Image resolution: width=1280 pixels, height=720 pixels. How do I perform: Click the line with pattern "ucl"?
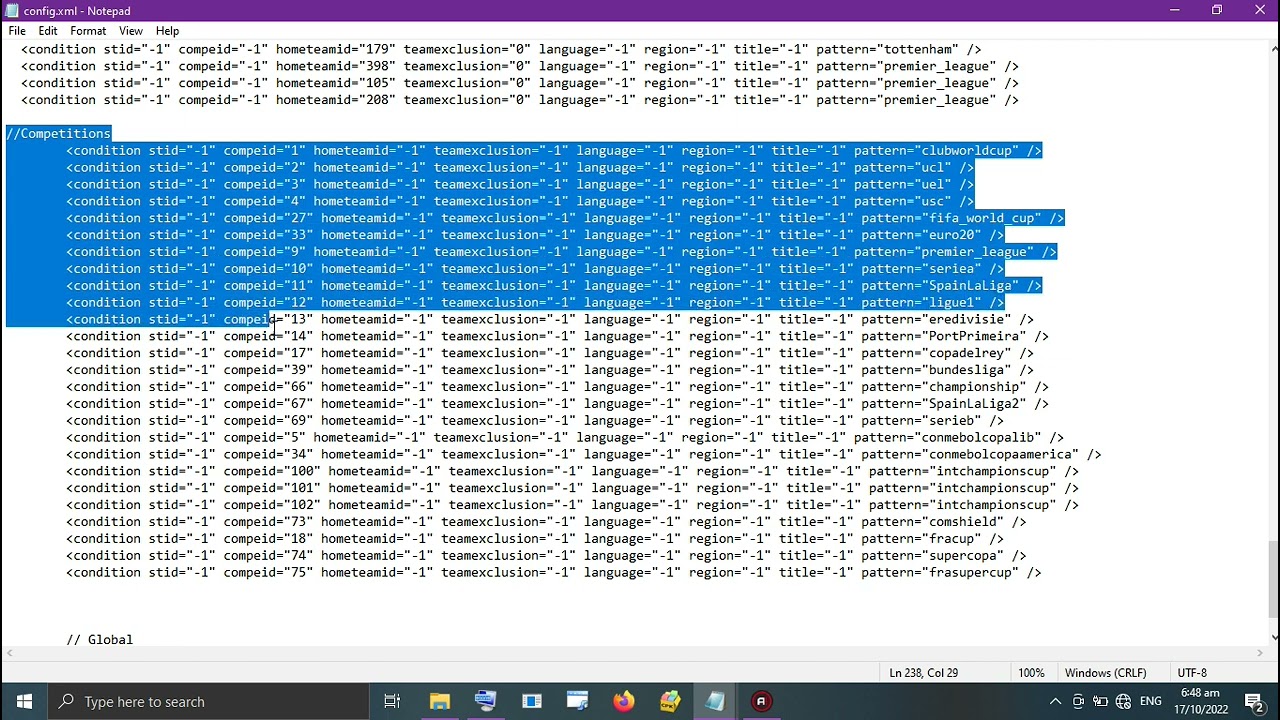(x=520, y=167)
